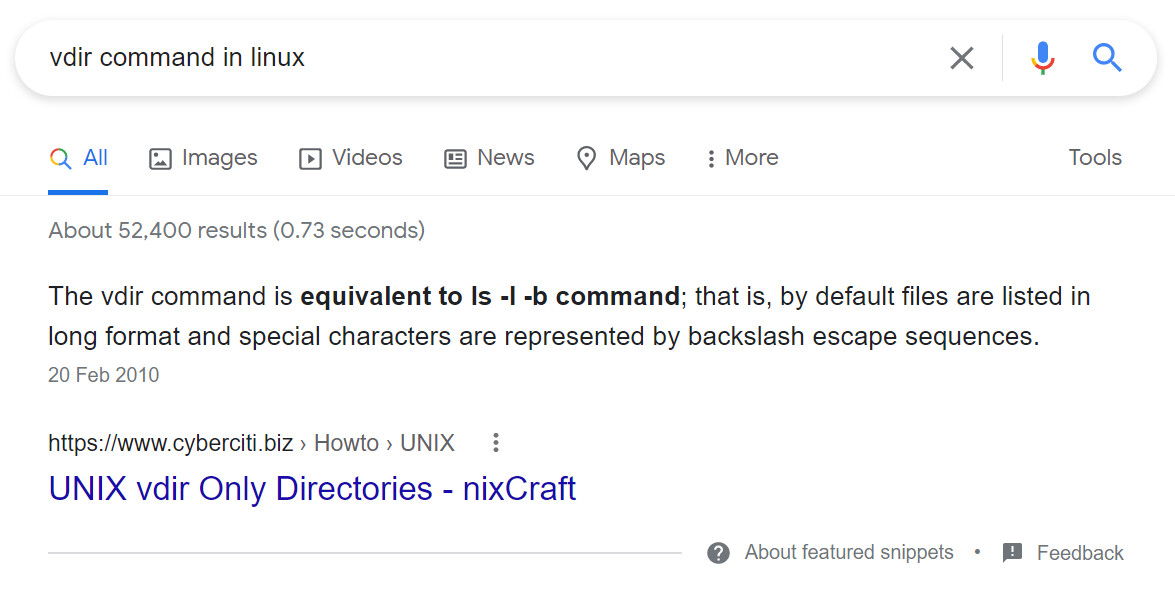Click the three-dot icon beside cyberciti URL
Viewport: 1175px width, 606px height.
495,443
